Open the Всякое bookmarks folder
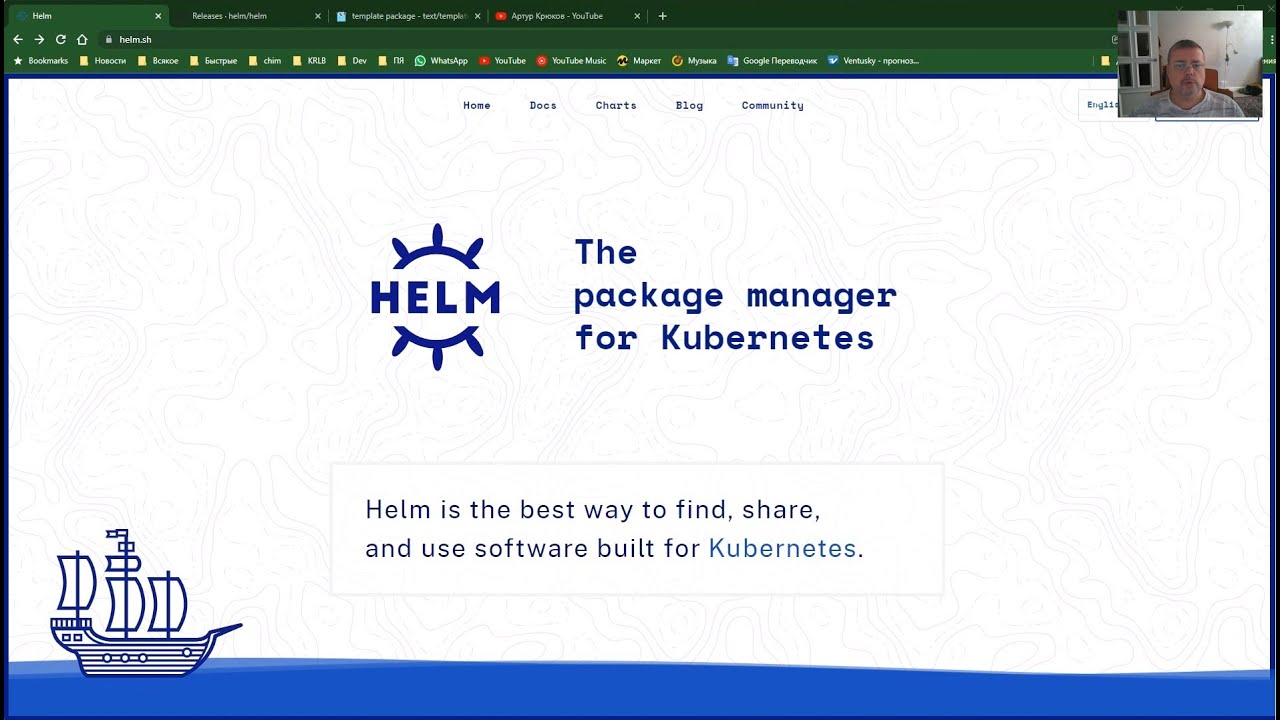Image resolution: width=1280 pixels, height=720 pixels. [x=158, y=61]
